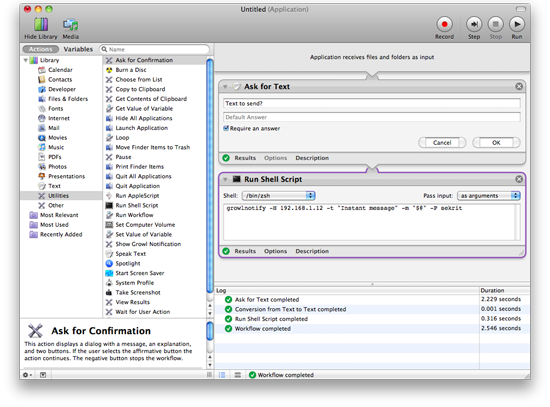This screenshot has width=550, height=407.
Task: Toggle log list view icon
Action: click(222, 375)
